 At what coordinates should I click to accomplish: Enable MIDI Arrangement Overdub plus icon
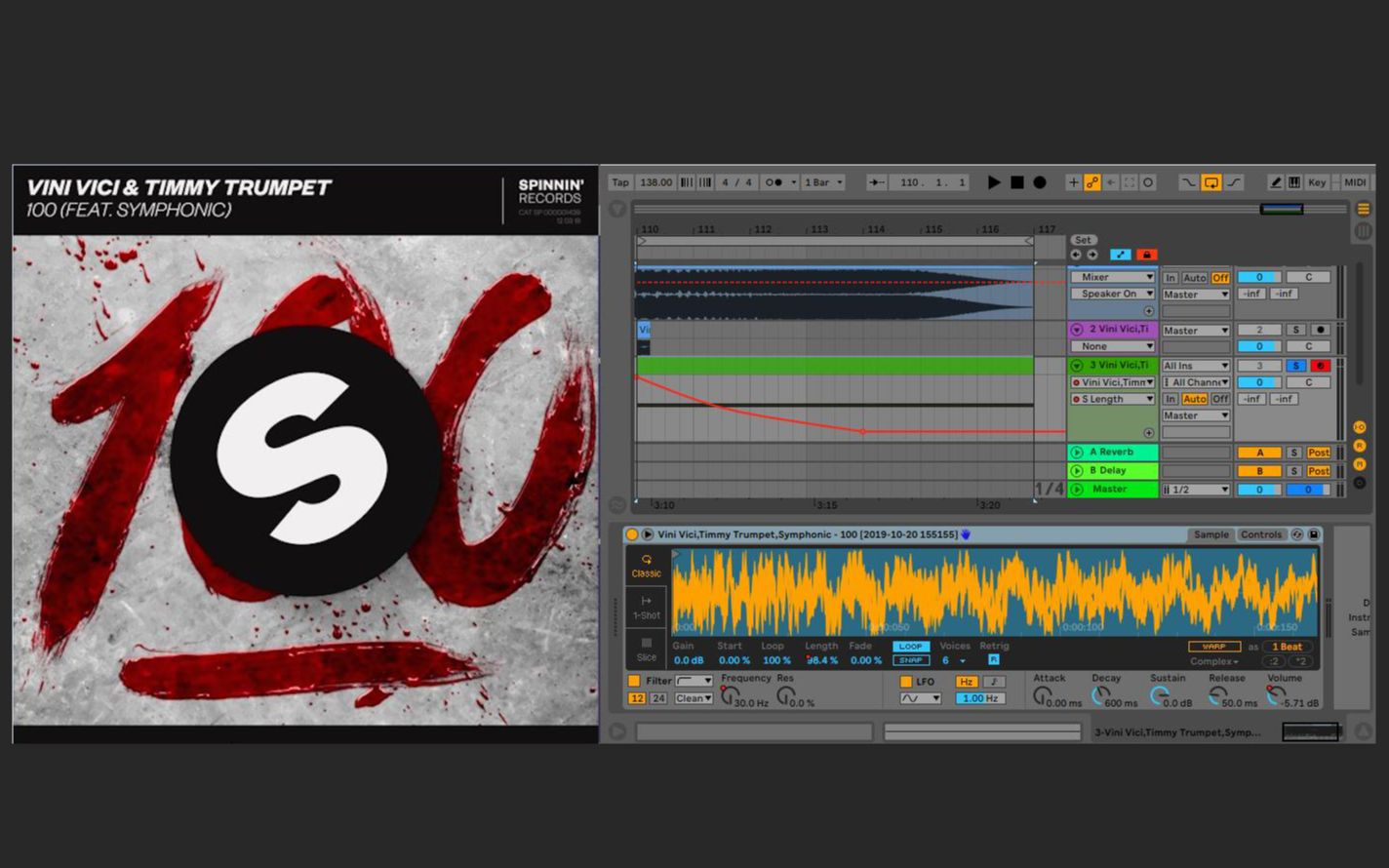1074,182
